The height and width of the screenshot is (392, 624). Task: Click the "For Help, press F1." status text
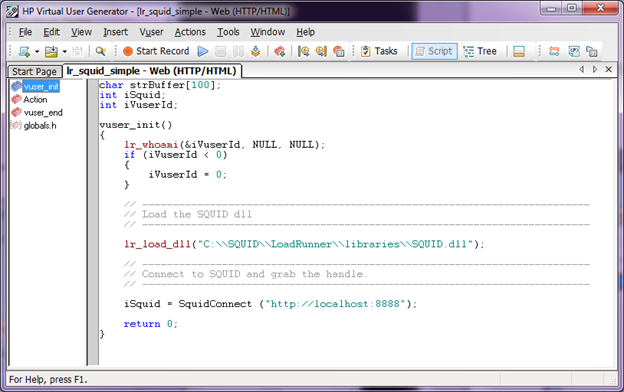point(48,379)
